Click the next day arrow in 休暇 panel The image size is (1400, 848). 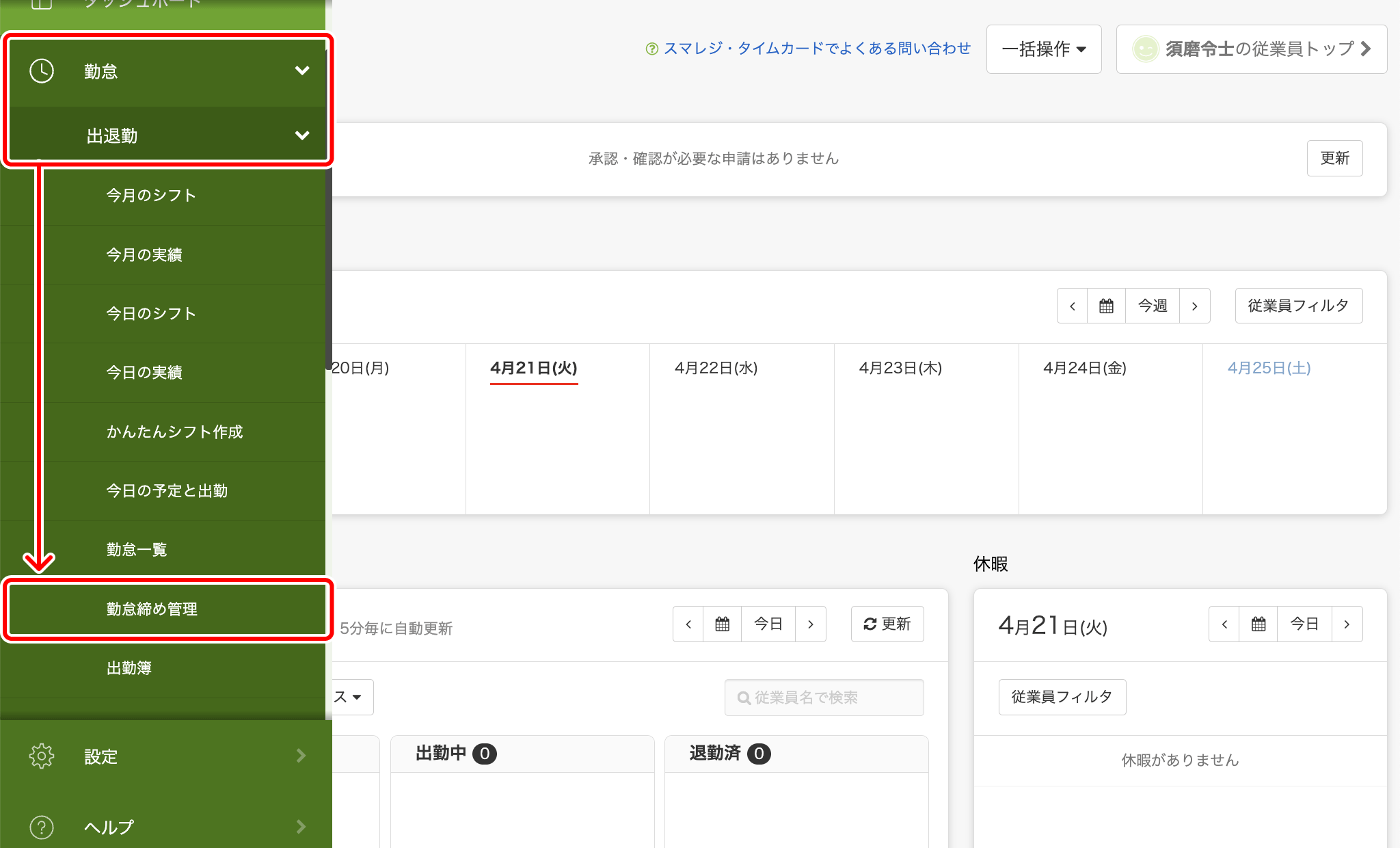(1347, 624)
